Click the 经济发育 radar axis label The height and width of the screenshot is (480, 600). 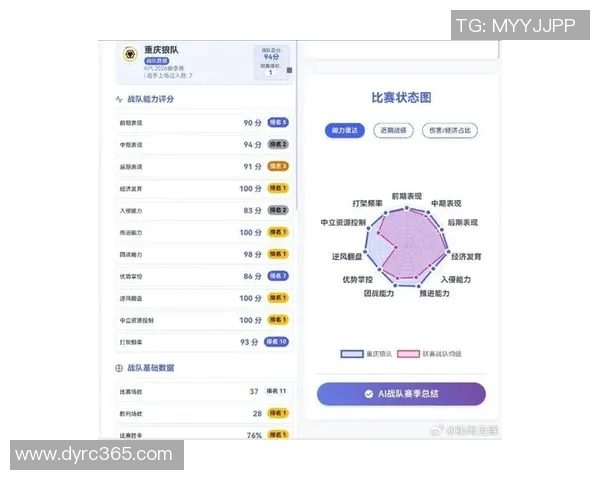tap(466, 257)
